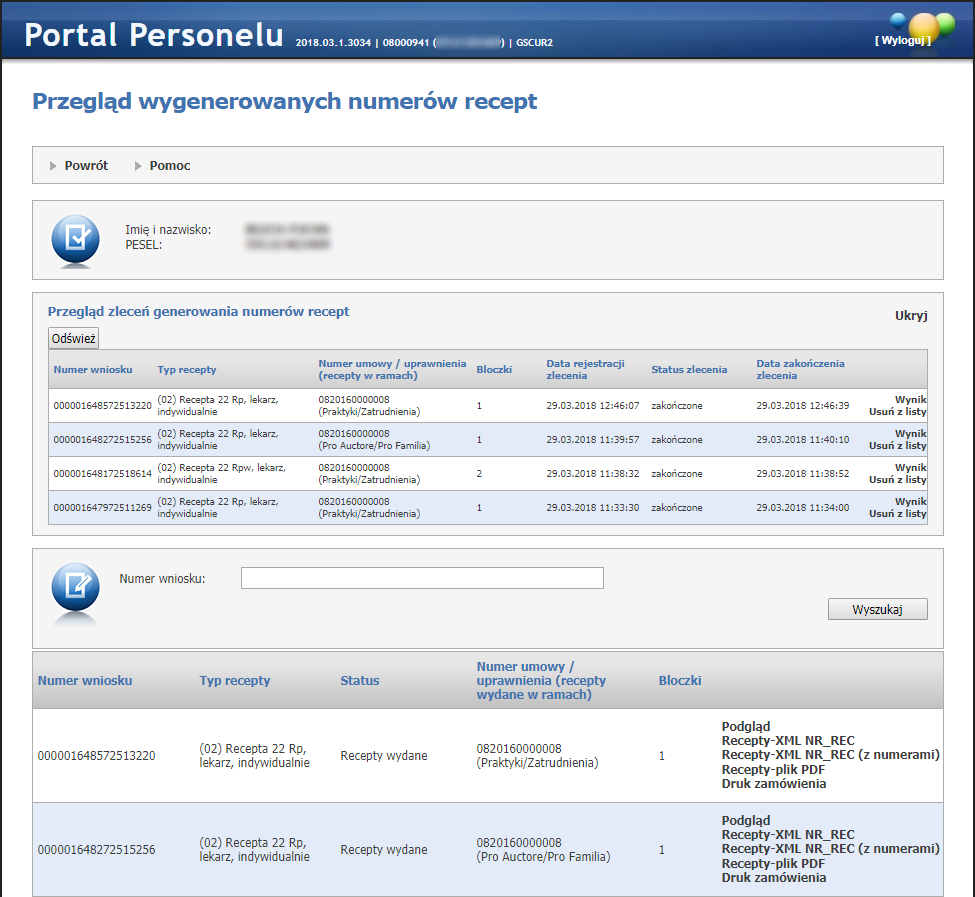Open Wynik for request 000001648572513220
Image resolution: width=975 pixels, height=897 pixels.
[910, 400]
